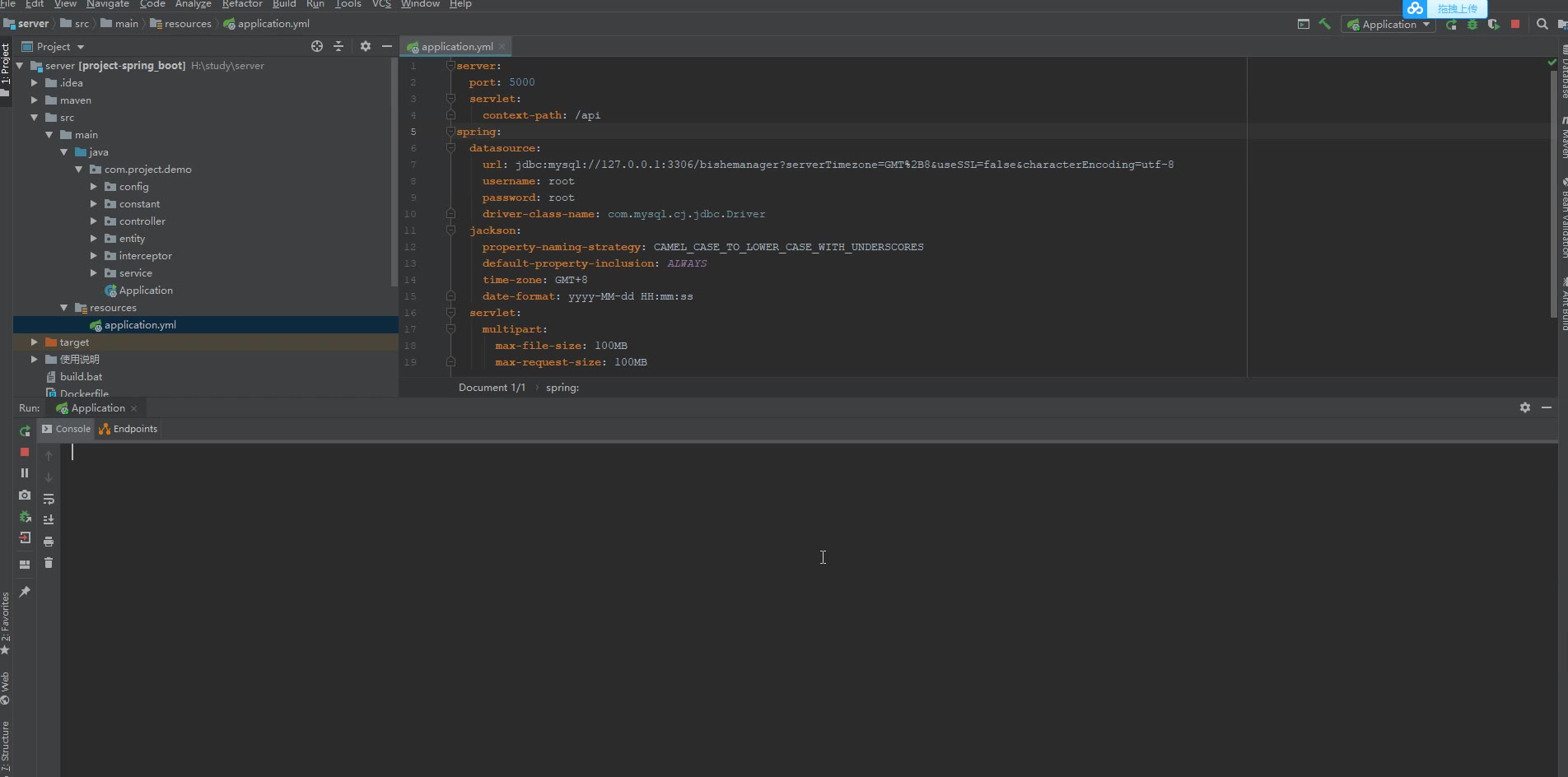
Task: Expand the controller package
Action: coord(93,221)
